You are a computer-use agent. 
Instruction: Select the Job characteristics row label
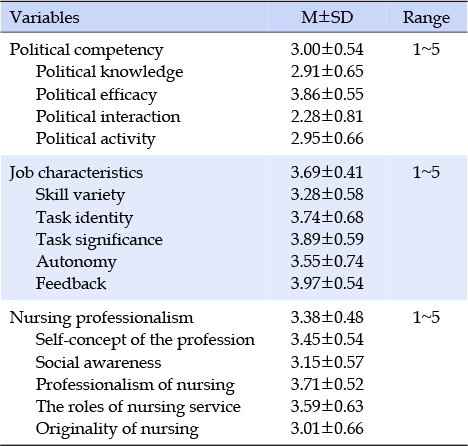[76, 173]
